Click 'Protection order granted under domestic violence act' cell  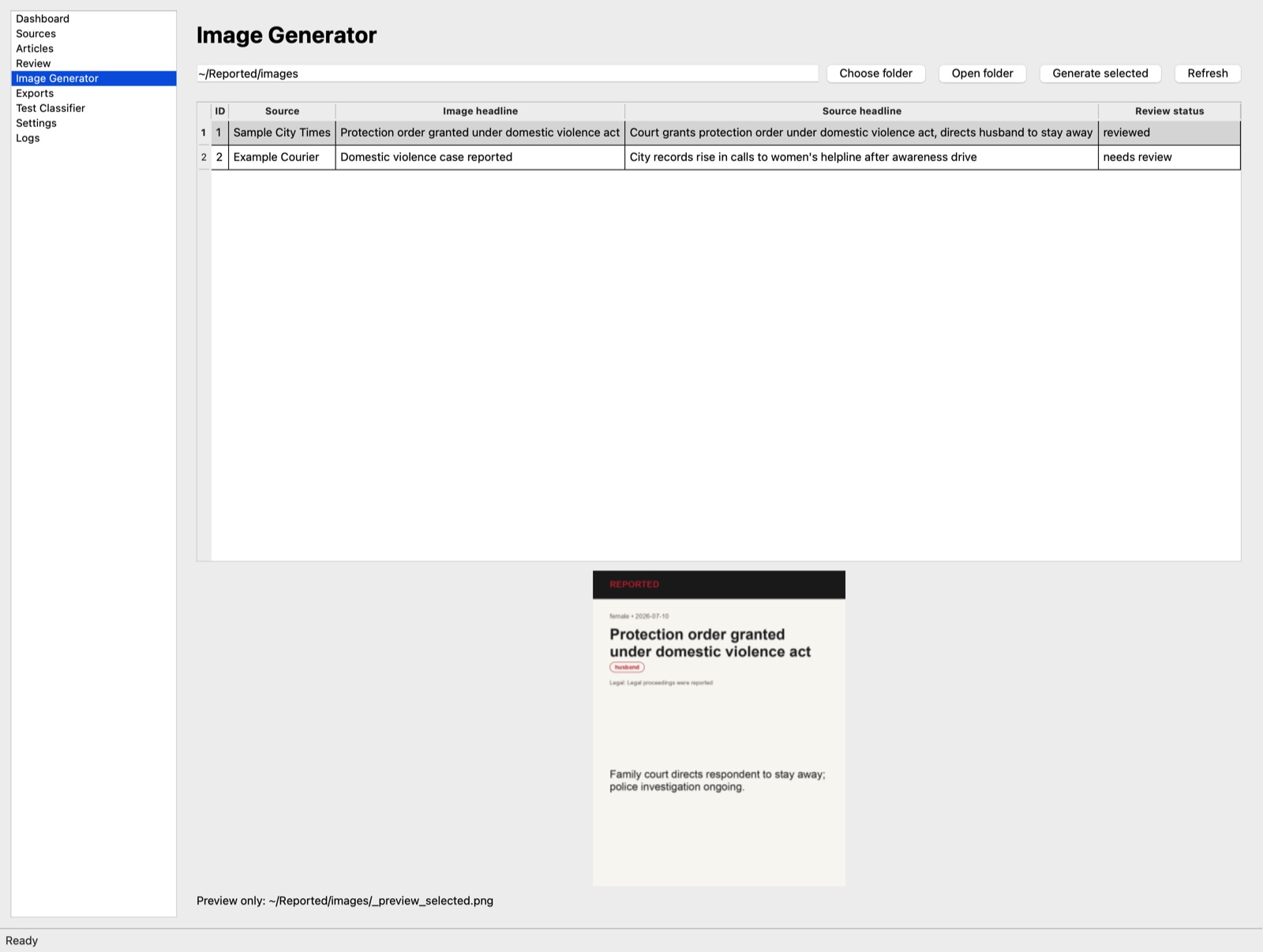[480, 133]
